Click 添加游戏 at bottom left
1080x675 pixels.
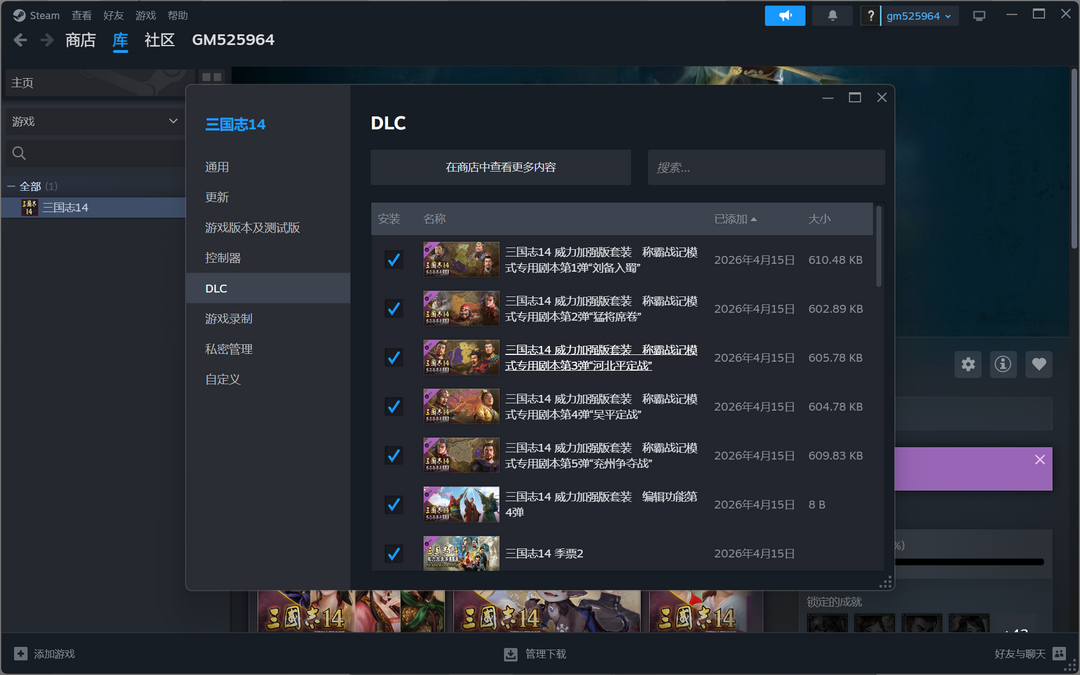pos(45,654)
